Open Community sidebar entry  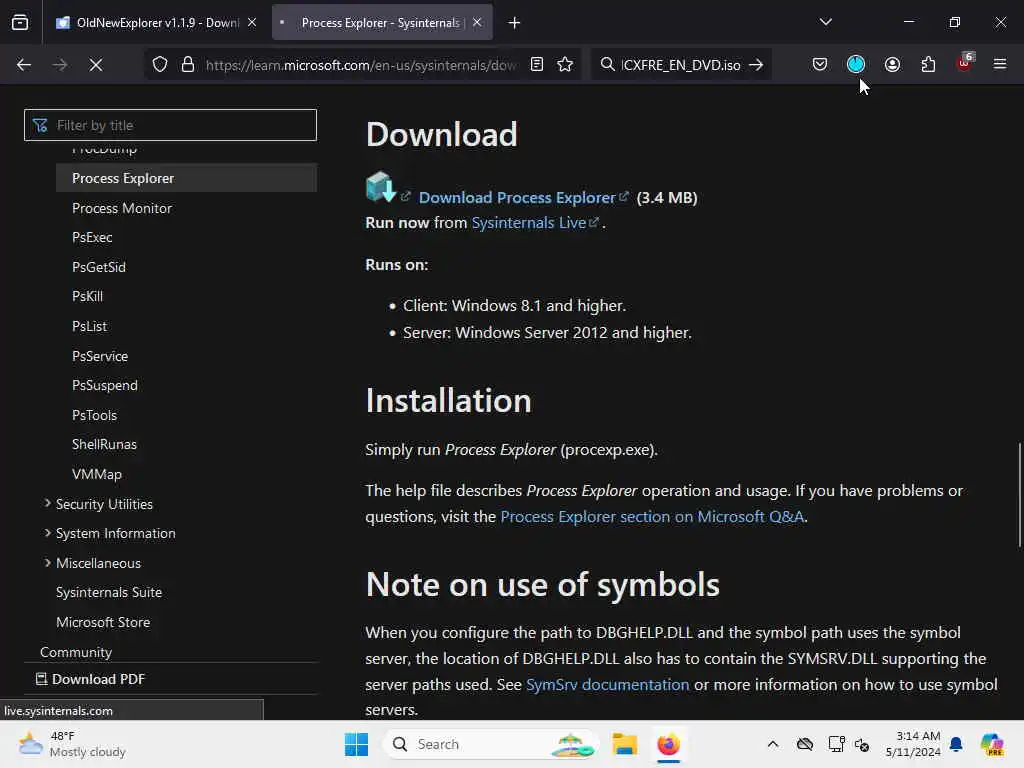pos(76,652)
